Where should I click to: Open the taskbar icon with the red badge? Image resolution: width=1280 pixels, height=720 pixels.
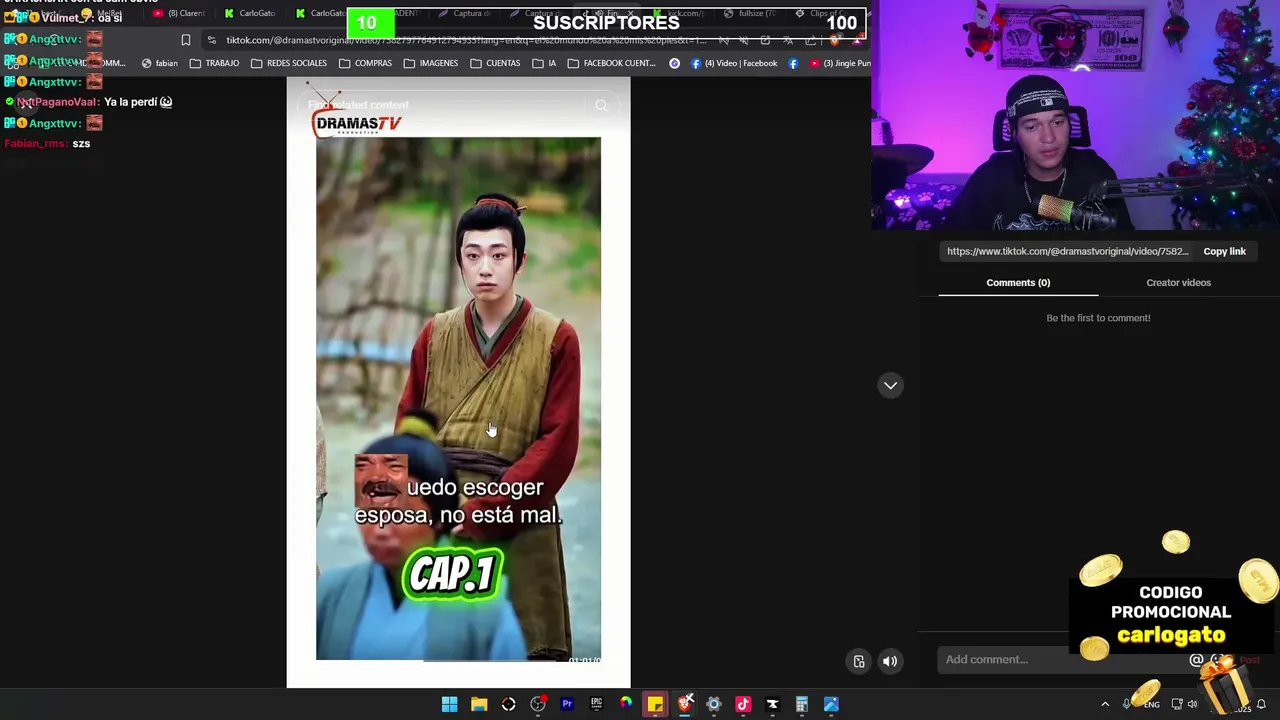pyautogui.click(x=538, y=704)
